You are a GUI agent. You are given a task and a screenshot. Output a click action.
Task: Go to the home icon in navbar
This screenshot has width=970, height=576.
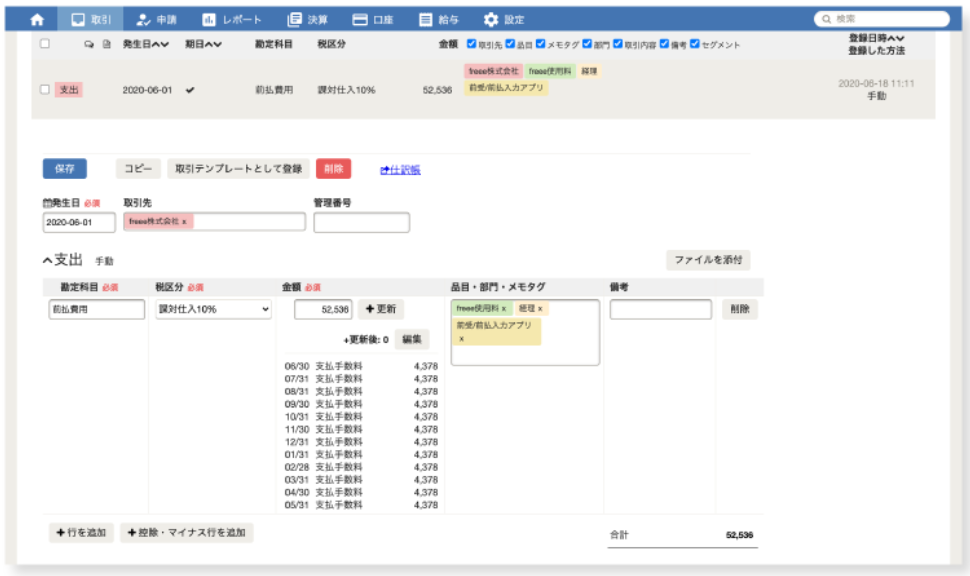tap(37, 19)
